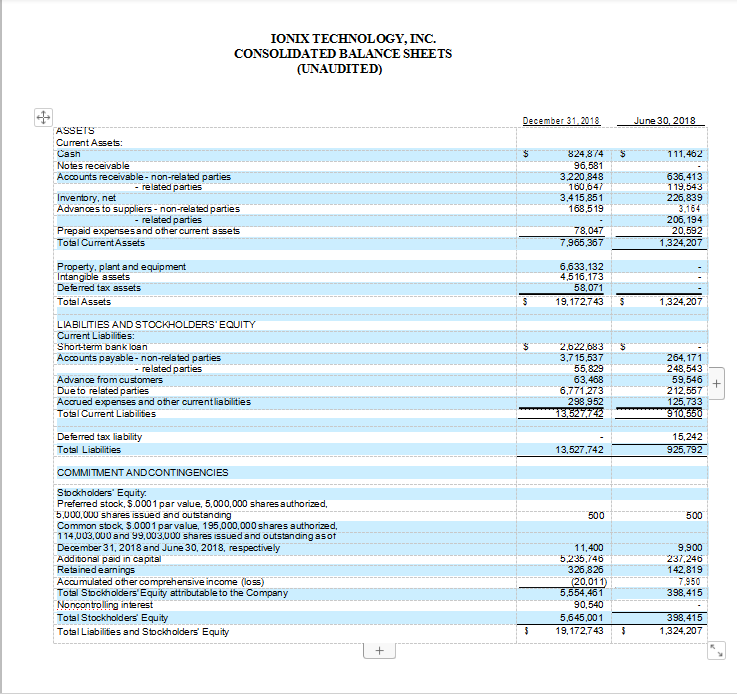Click Property, plant and equipment label
Screen dimensions: 737x694
click(121, 267)
